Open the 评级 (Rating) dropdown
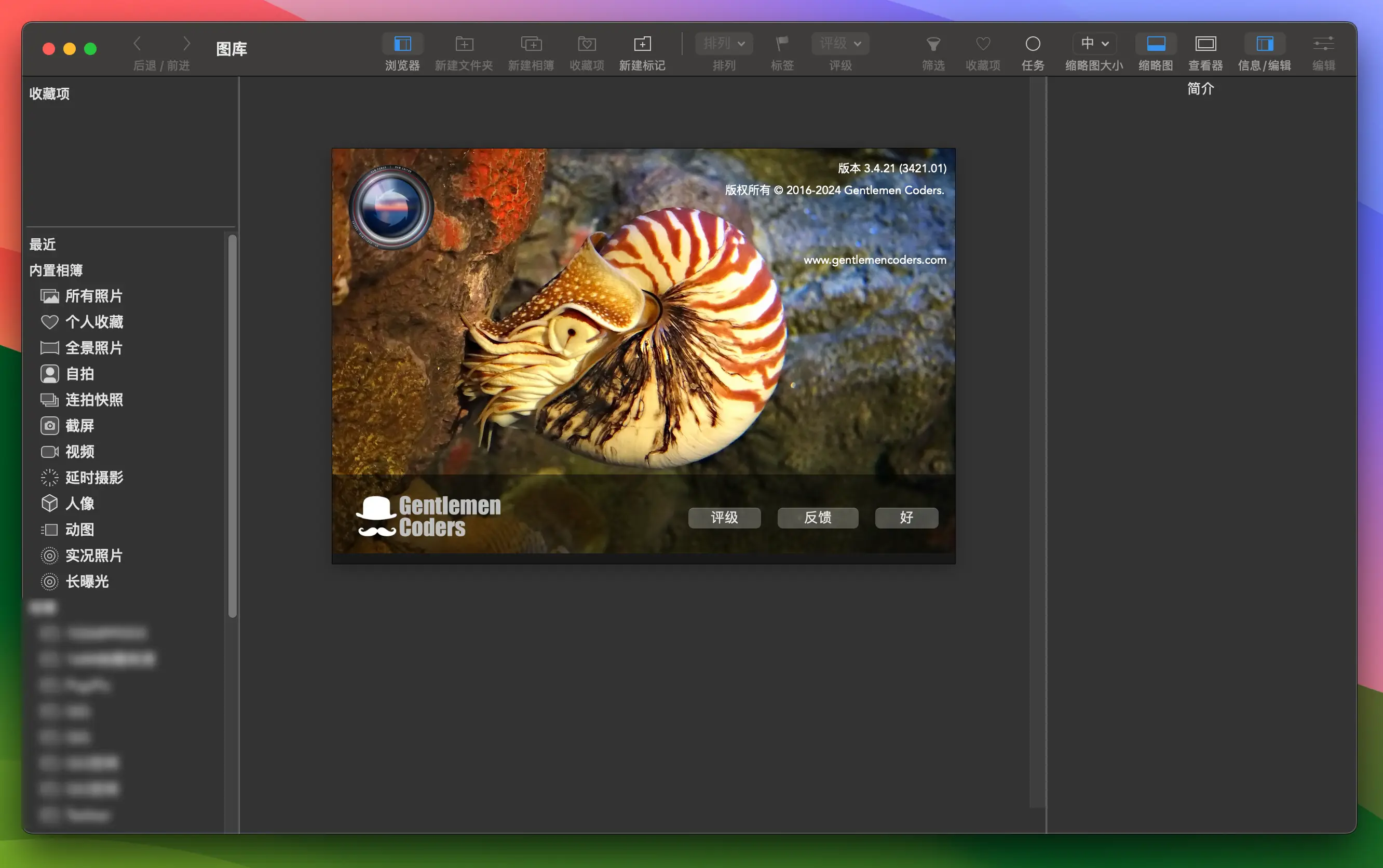1383x868 pixels. pyautogui.click(x=839, y=42)
